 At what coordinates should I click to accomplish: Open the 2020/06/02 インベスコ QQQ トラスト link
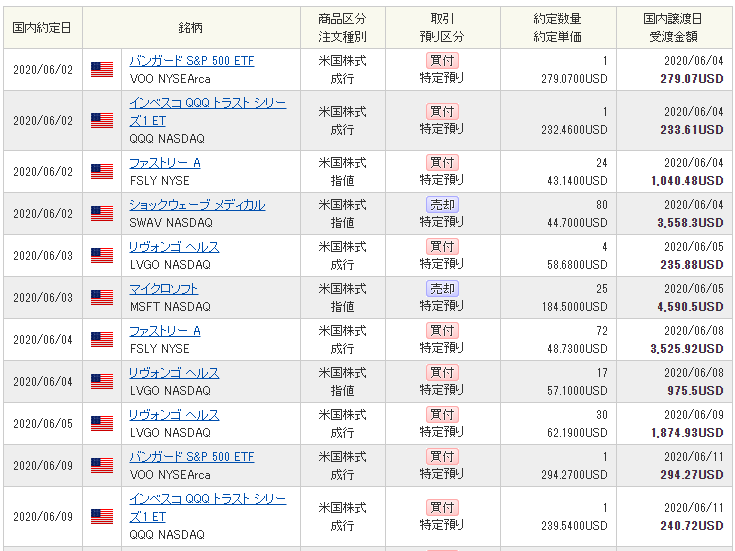coord(208,112)
